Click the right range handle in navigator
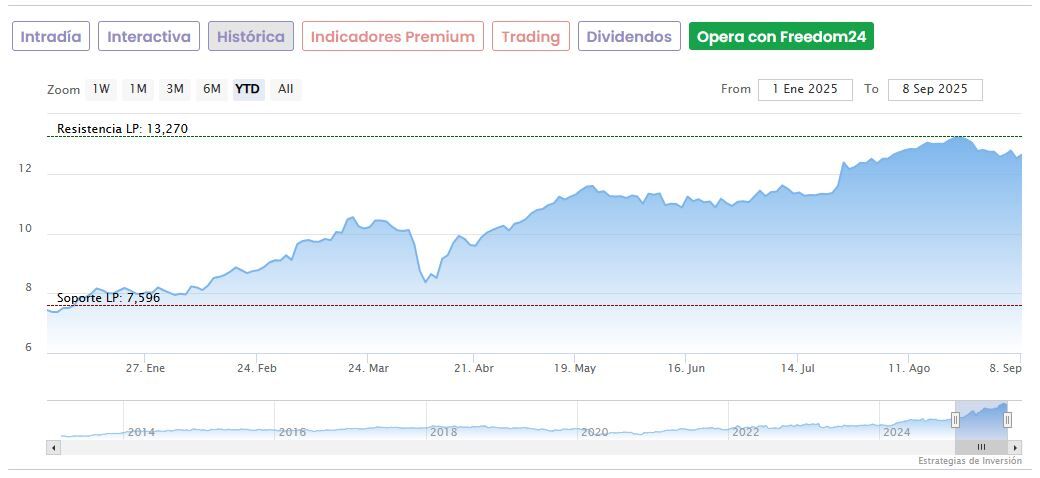 click(x=1007, y=420)
